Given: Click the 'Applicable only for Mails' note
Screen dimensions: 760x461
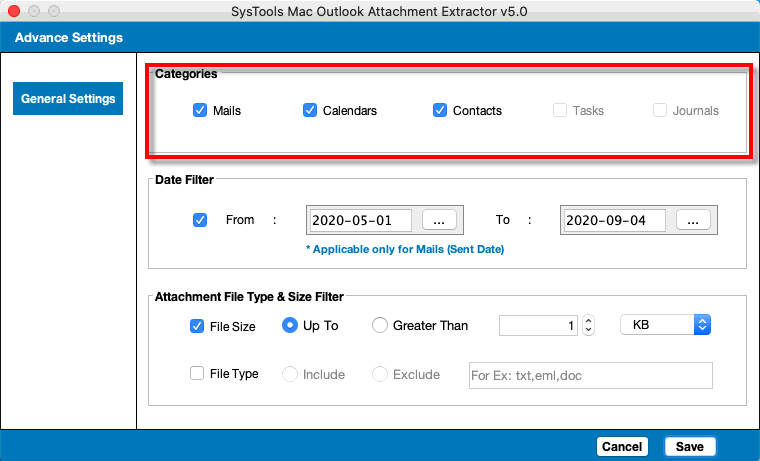Looking at the screenshot, I should point(405,249).
